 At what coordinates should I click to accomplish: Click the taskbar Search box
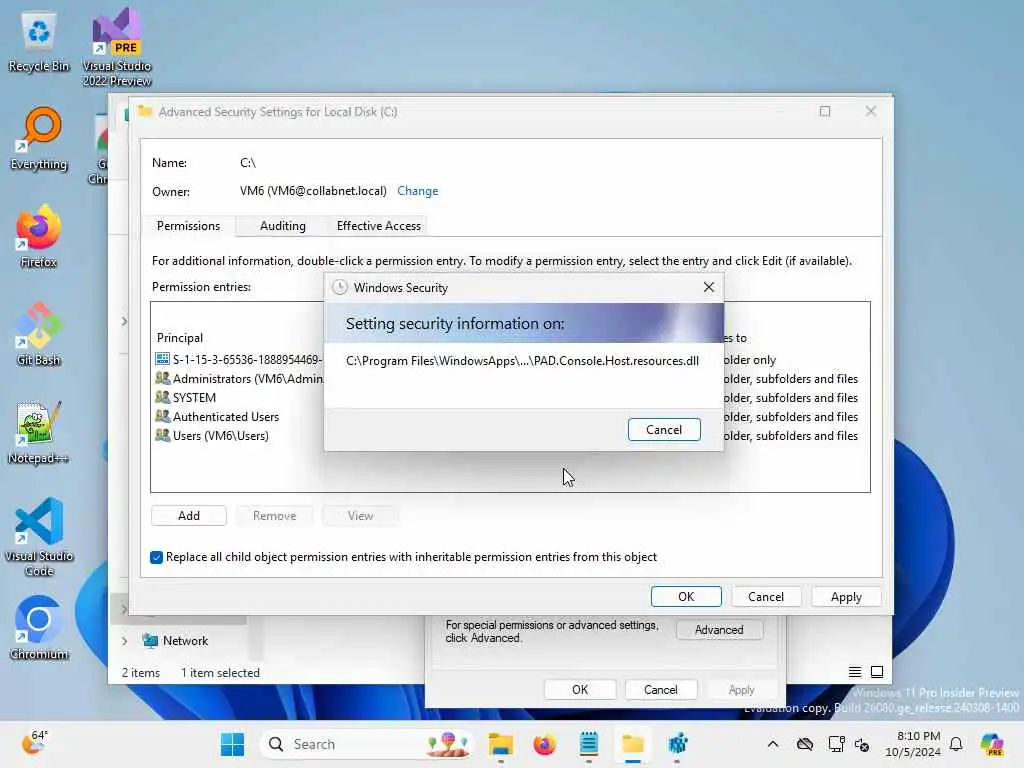pos(367,744)
